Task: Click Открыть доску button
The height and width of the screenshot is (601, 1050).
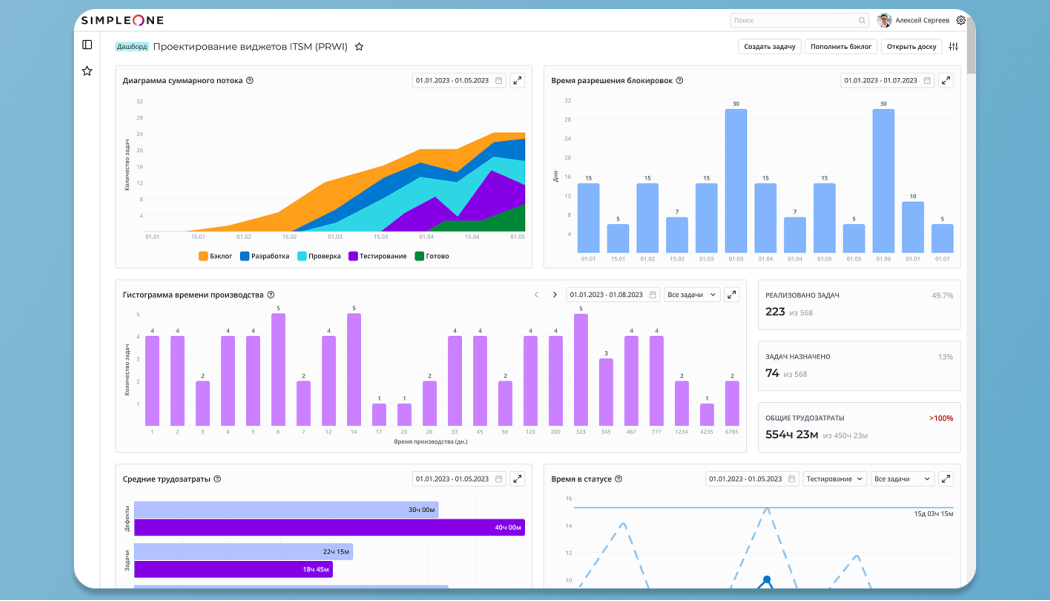Action: click(x=911, y=47)
